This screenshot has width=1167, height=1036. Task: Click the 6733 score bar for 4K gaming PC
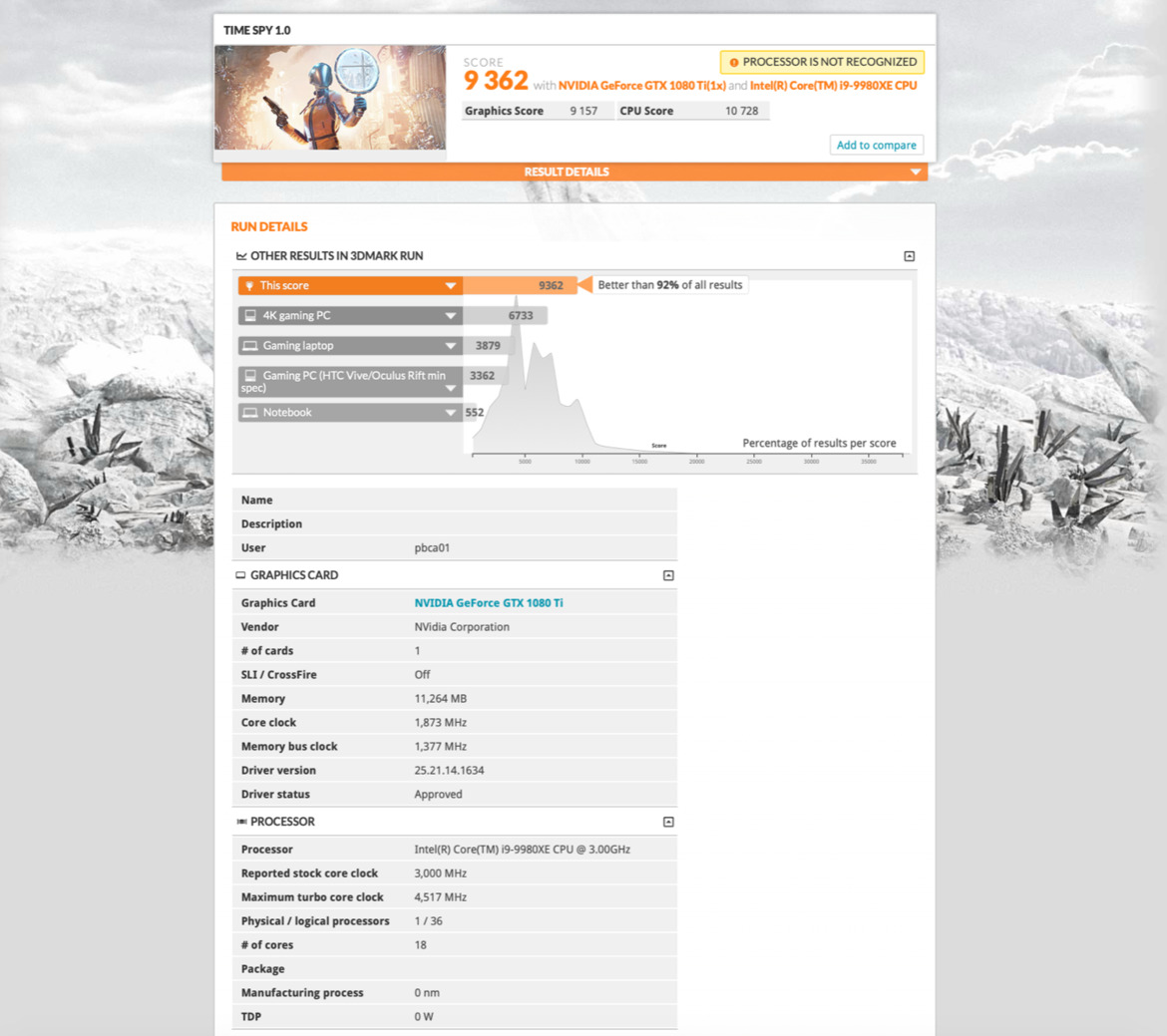[x=505, y=315]
